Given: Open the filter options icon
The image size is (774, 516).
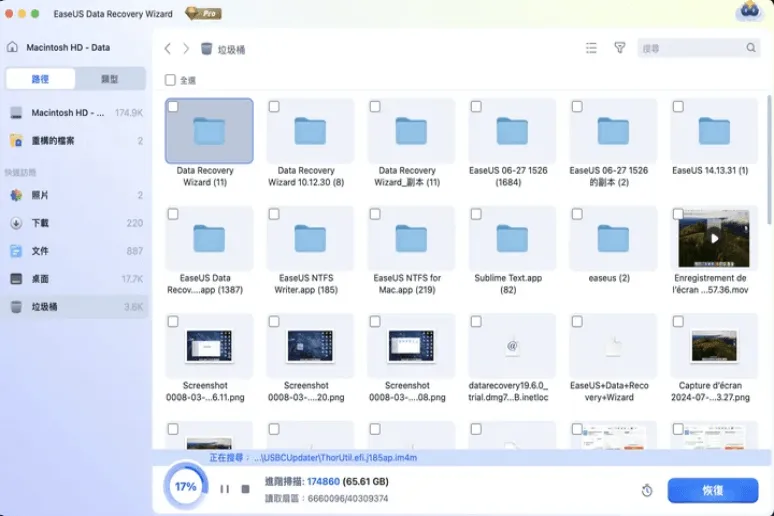Looking at the screenshot, I should (x=619, y=48).
